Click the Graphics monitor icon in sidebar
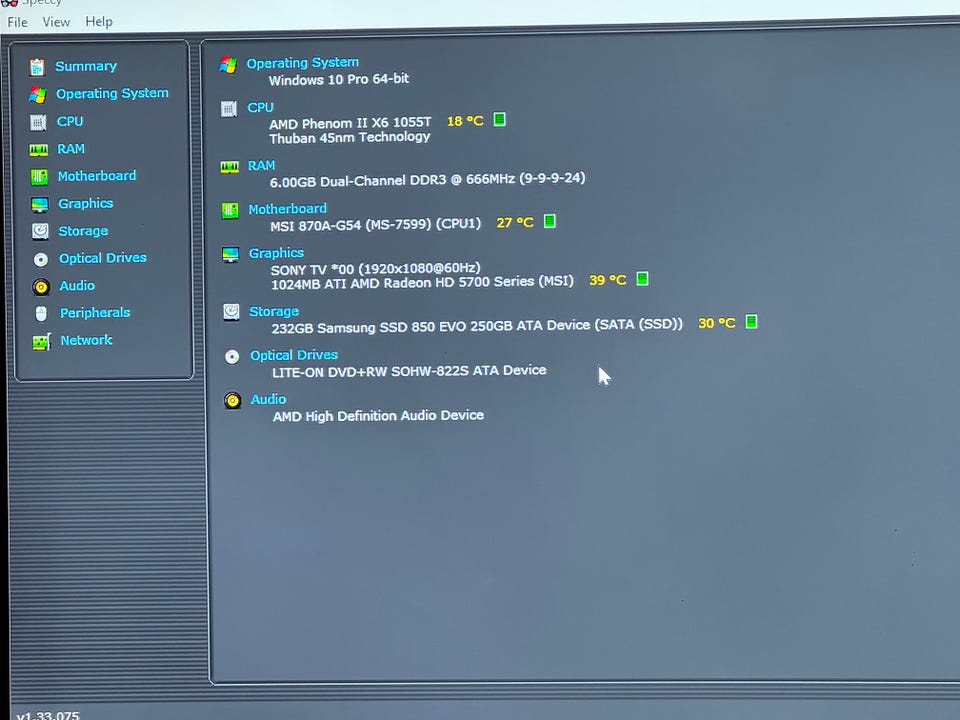Viewport: 960px width, 720px height. coord(40,204)
